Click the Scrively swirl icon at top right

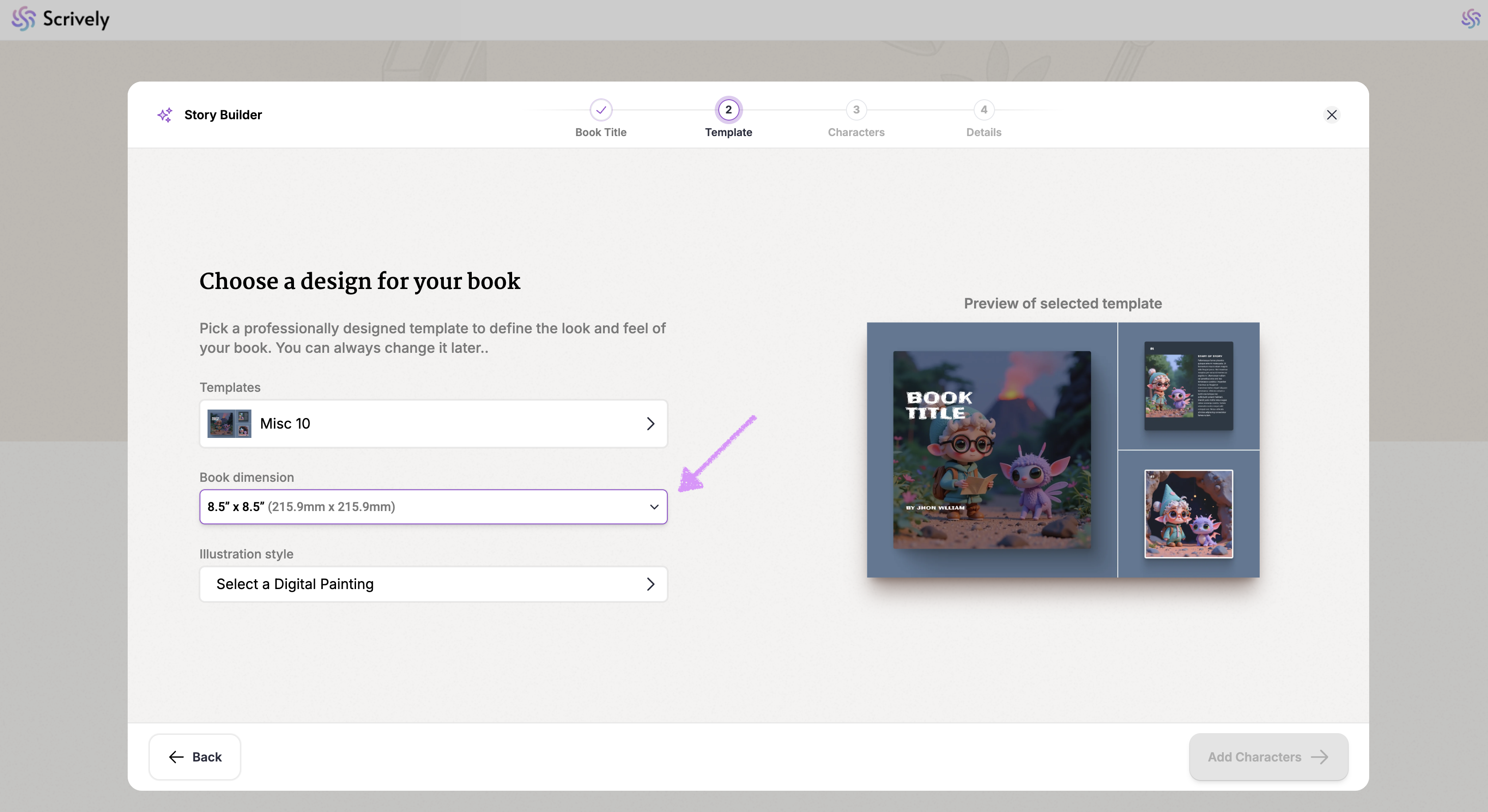1470,19
